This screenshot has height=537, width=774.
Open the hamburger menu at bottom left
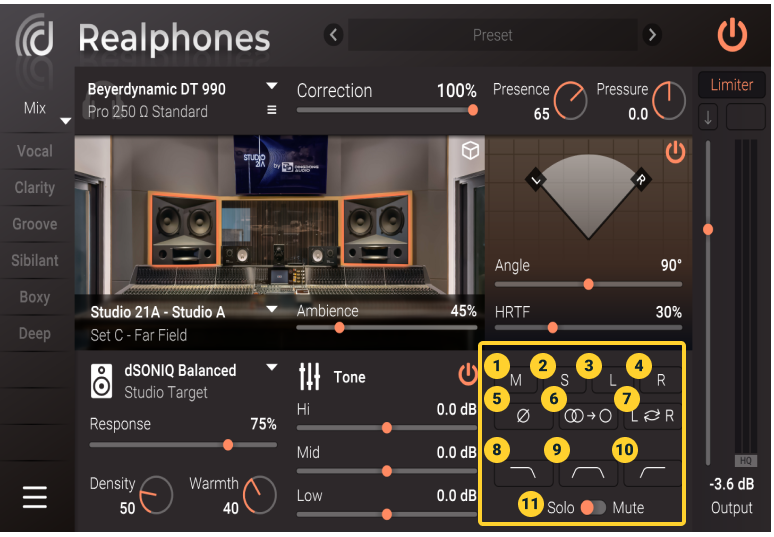[x=35, y=497]
